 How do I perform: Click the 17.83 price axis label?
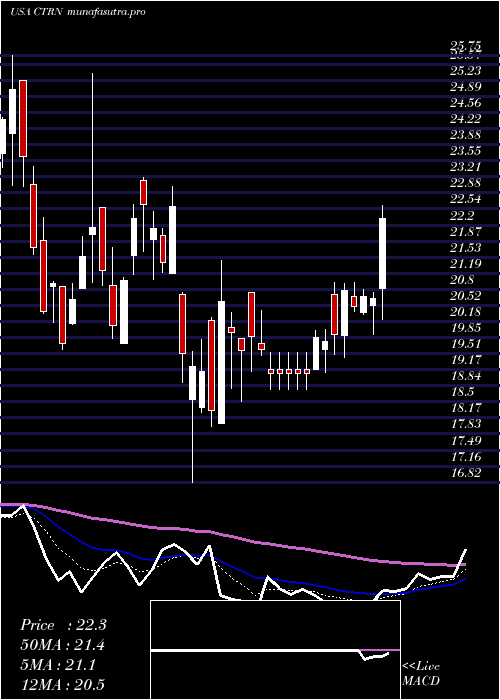(466, 424)
